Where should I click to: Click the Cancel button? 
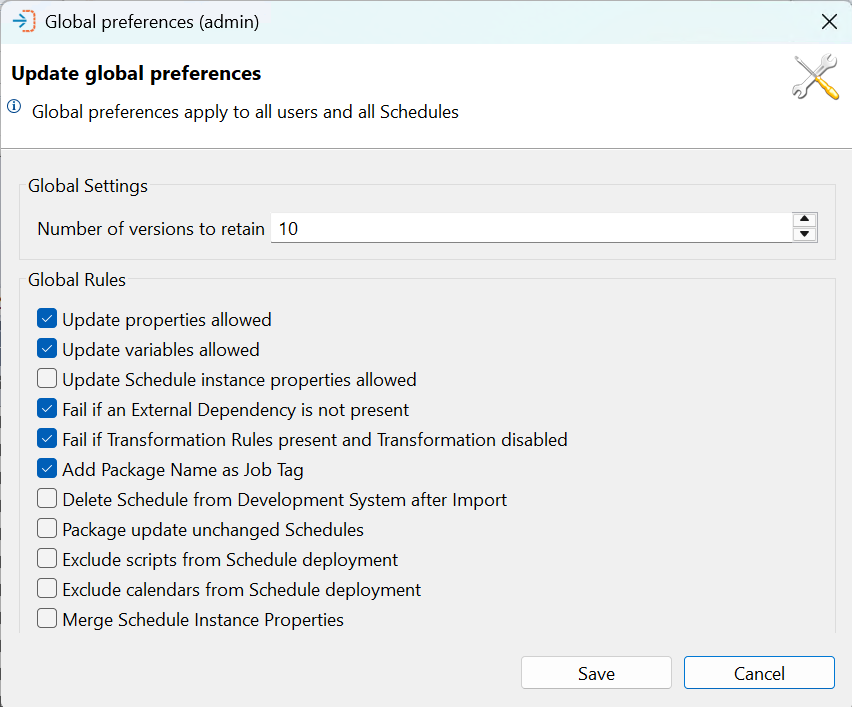(x=759, y=673)
